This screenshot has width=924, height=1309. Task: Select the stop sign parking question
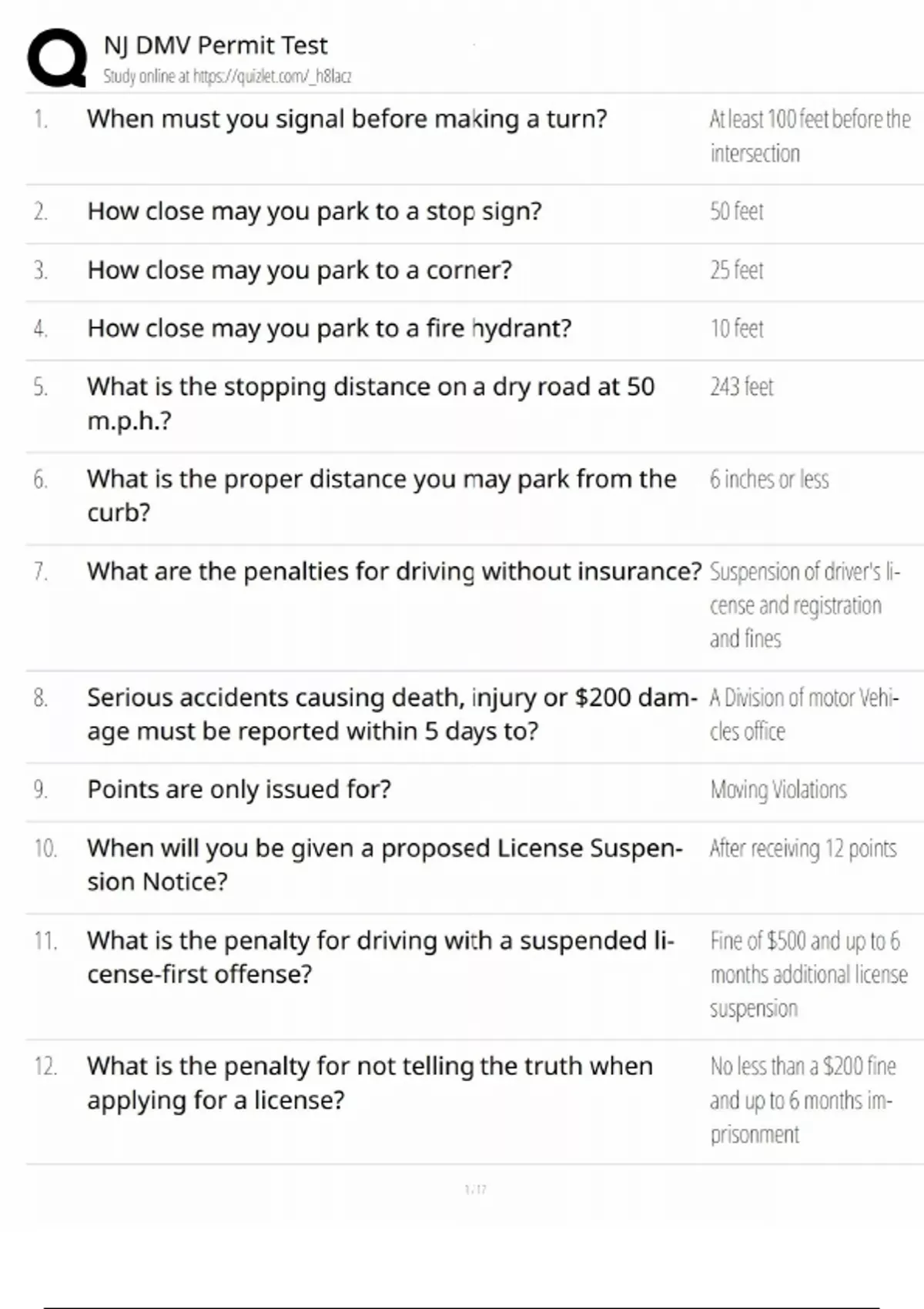point(314,212)
